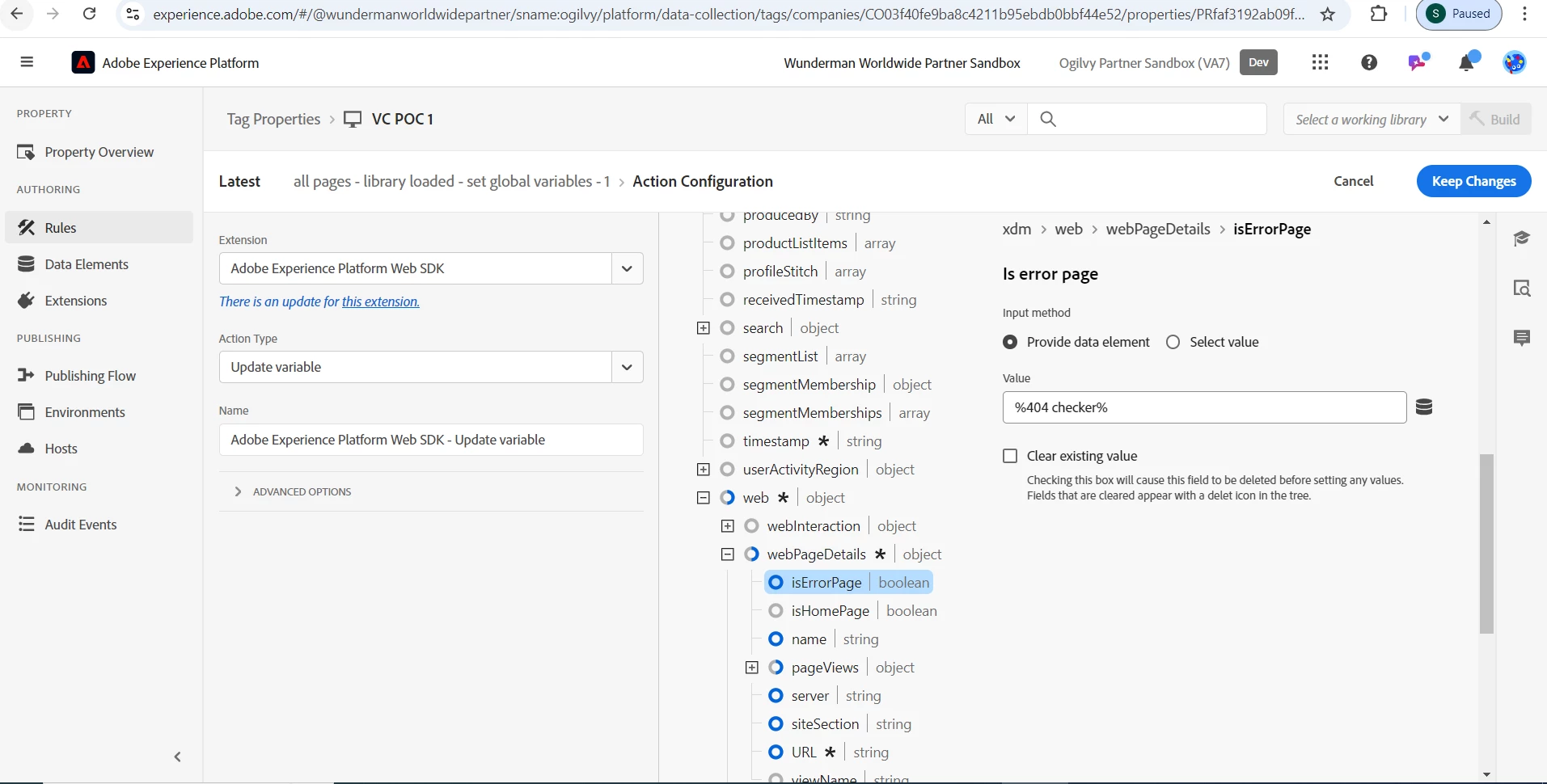Screen dimensions: 1547x784
Task: Open Extensions in sidebar
Action: (x=99, y=301)
